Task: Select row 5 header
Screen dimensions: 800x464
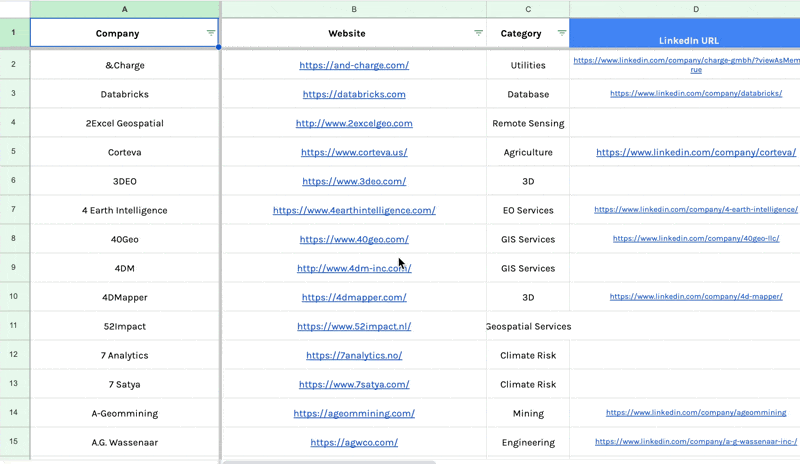Action: [x=14, y=152]
